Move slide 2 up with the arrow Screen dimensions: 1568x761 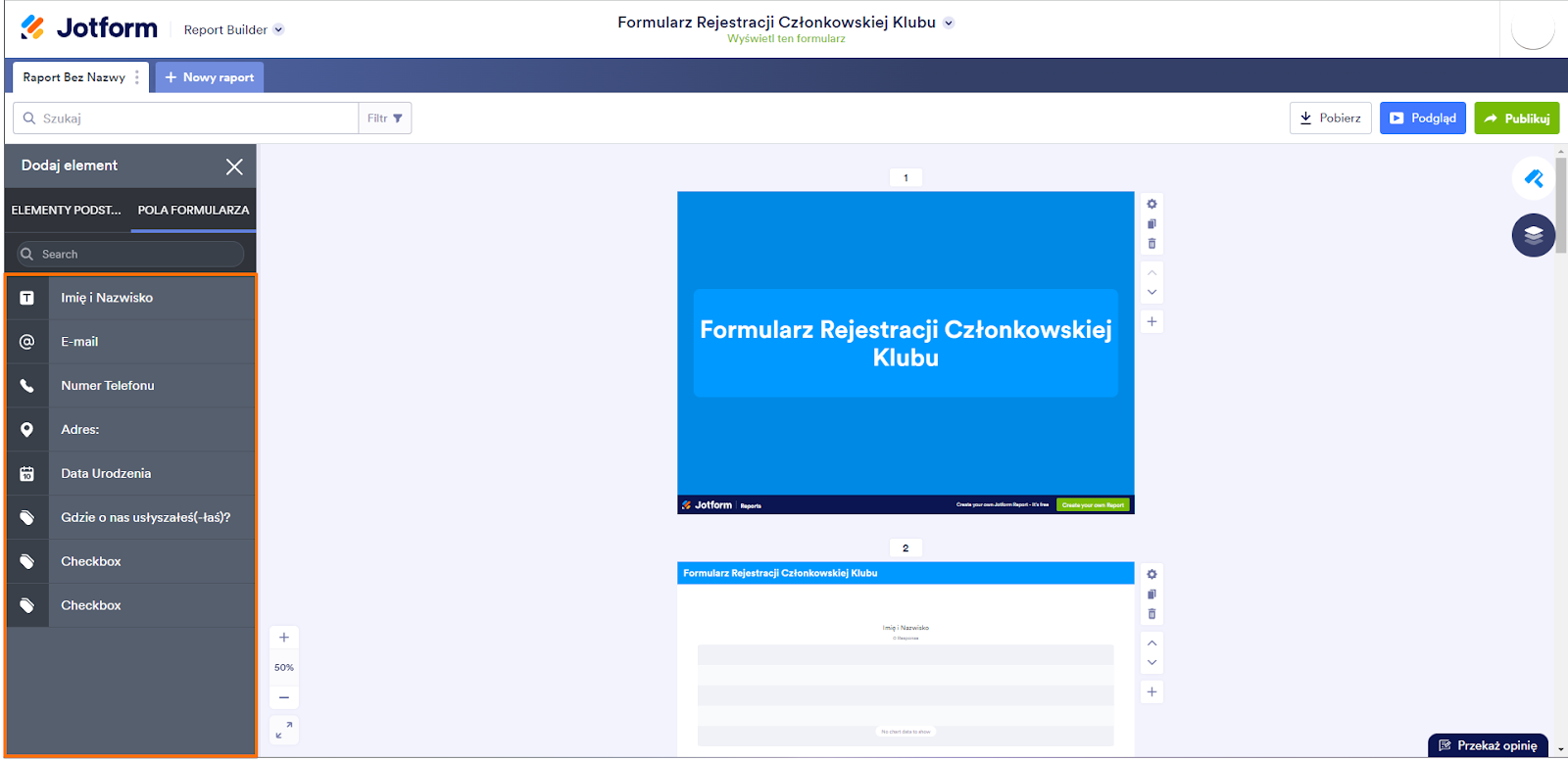tap(1151, 643)
